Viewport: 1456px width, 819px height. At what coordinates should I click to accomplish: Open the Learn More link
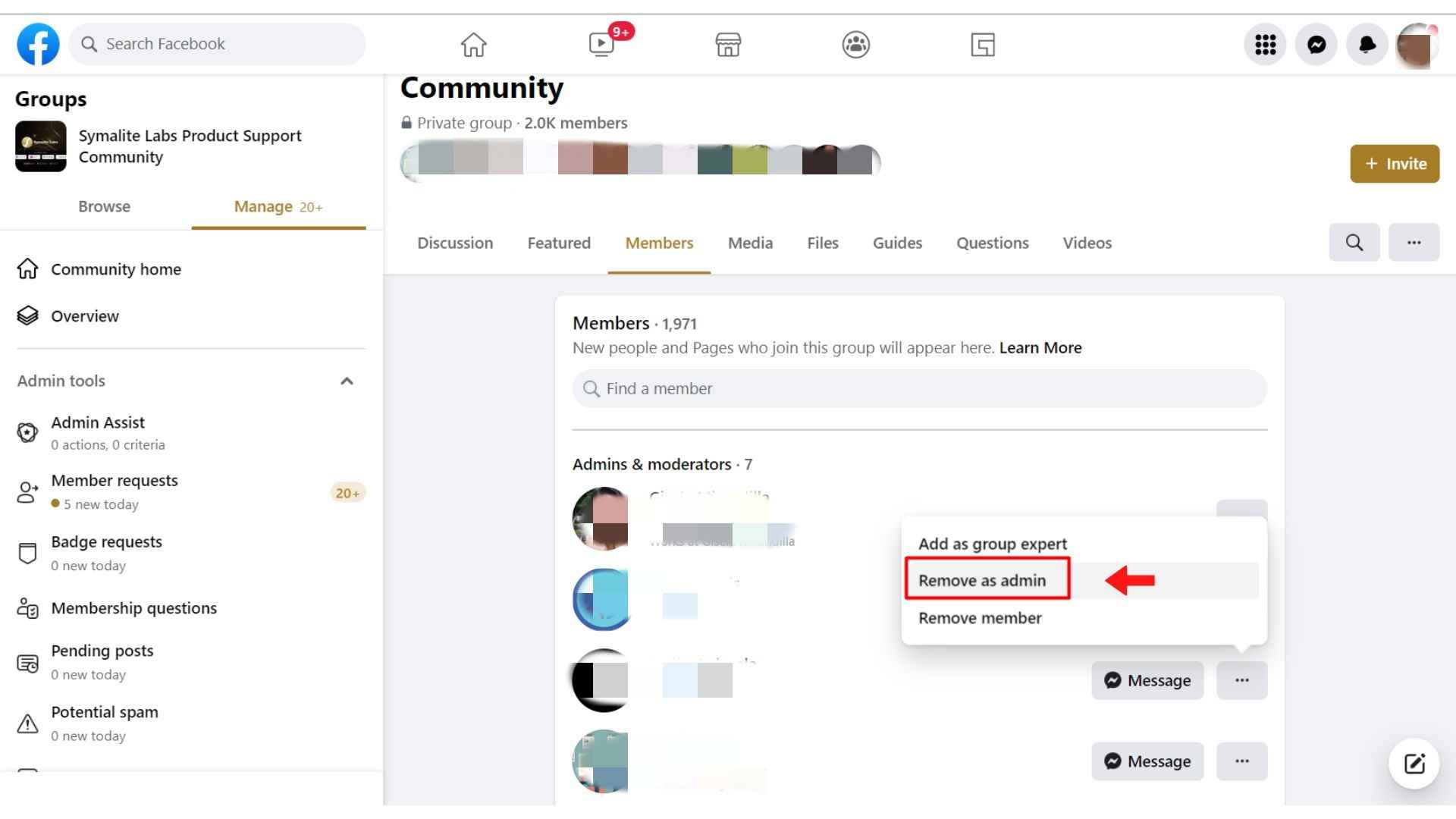pos(1040,348)
